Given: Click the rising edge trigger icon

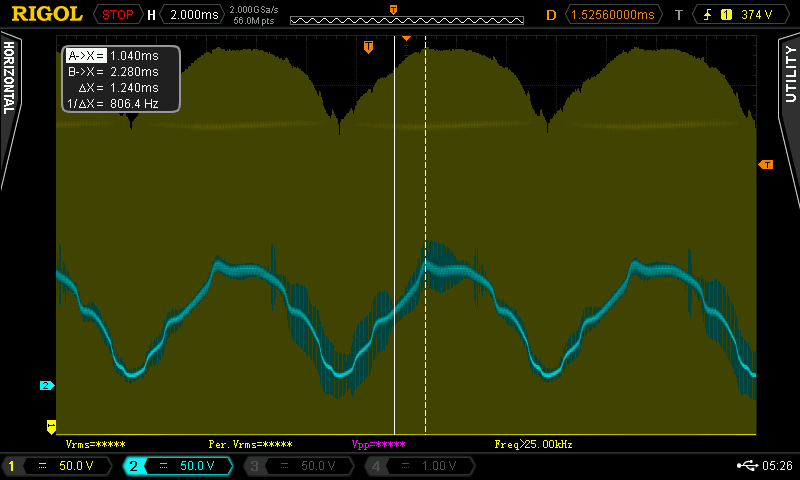Looking at the screenshot, I should click(708, 15).
